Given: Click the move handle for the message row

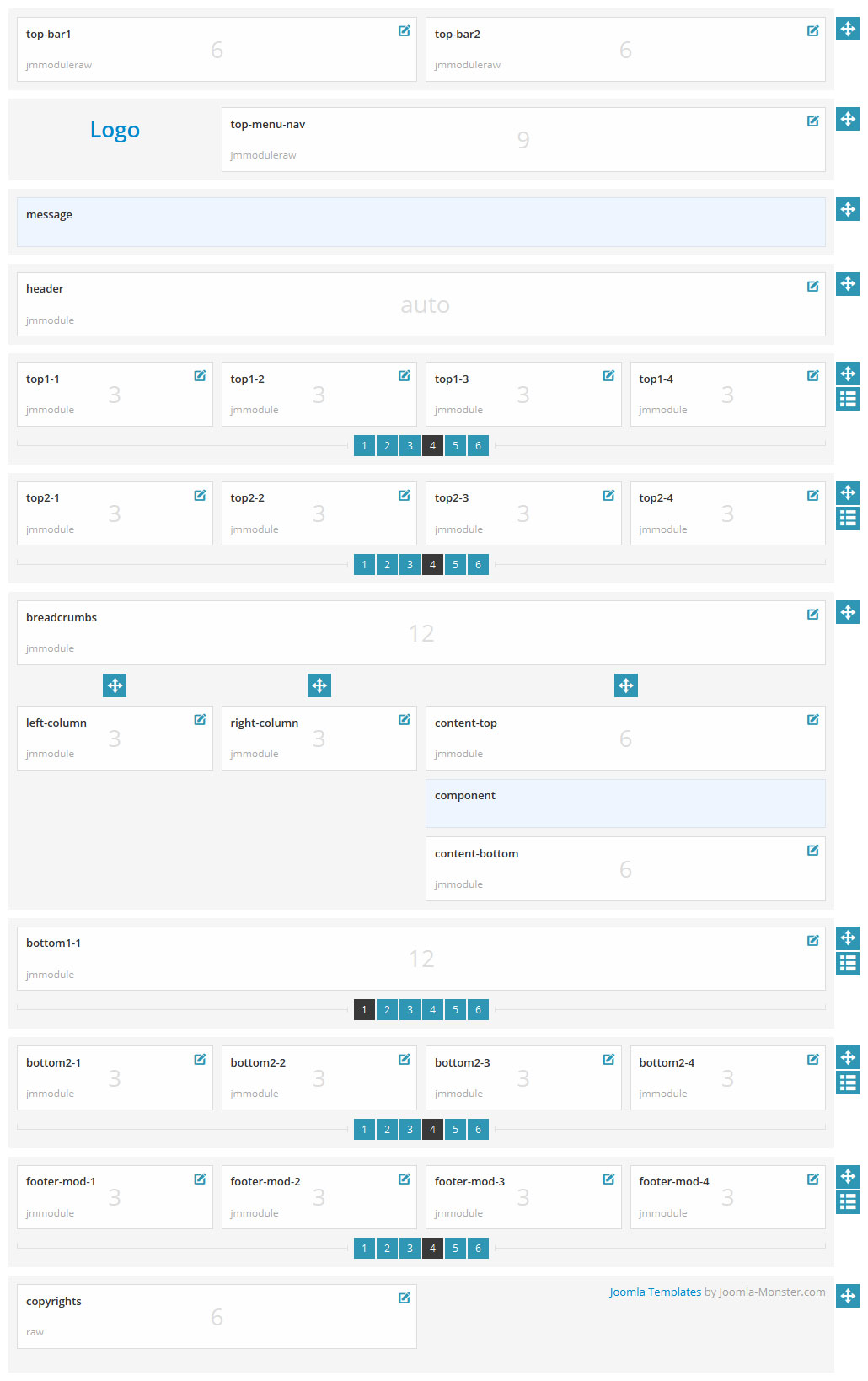Looking at the screenshot, I should pyautogui.click(x=848, y=209).
